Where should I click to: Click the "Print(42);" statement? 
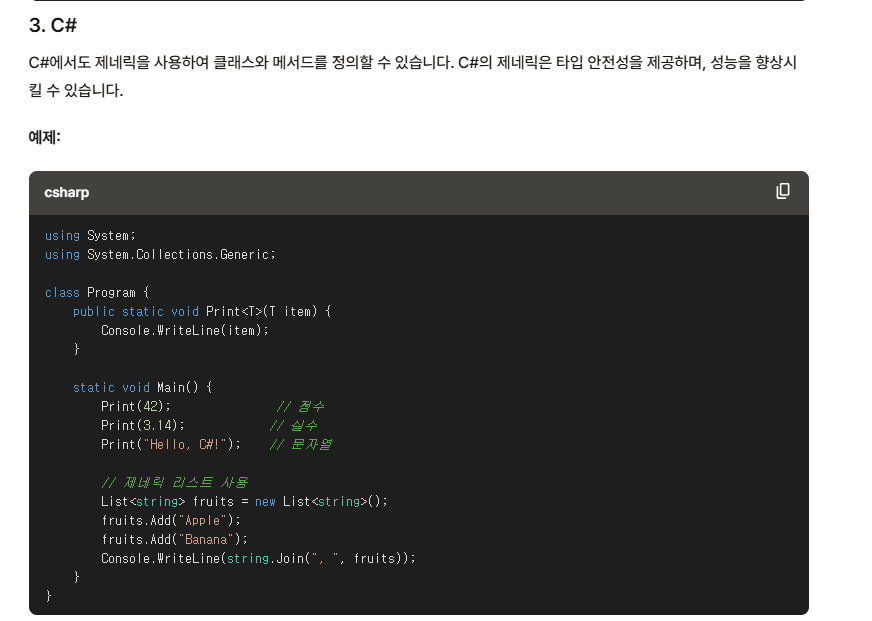point(136,406)
